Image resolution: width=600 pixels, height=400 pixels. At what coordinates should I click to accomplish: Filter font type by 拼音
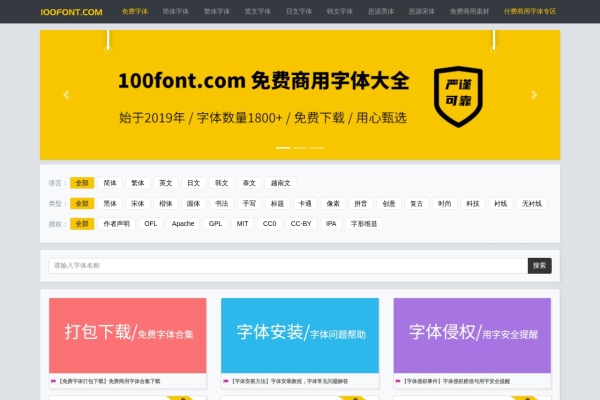pyautogui.click(x=361, y=204)
